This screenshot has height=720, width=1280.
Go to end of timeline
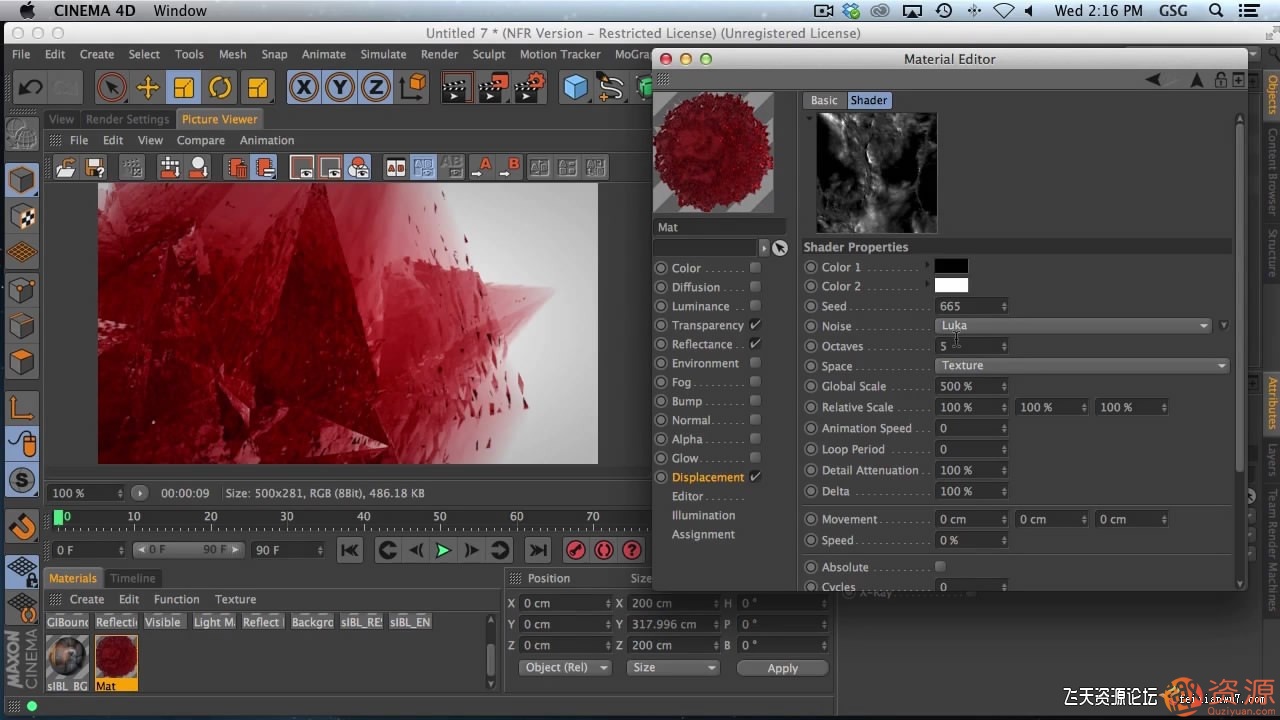pos(538,550)
